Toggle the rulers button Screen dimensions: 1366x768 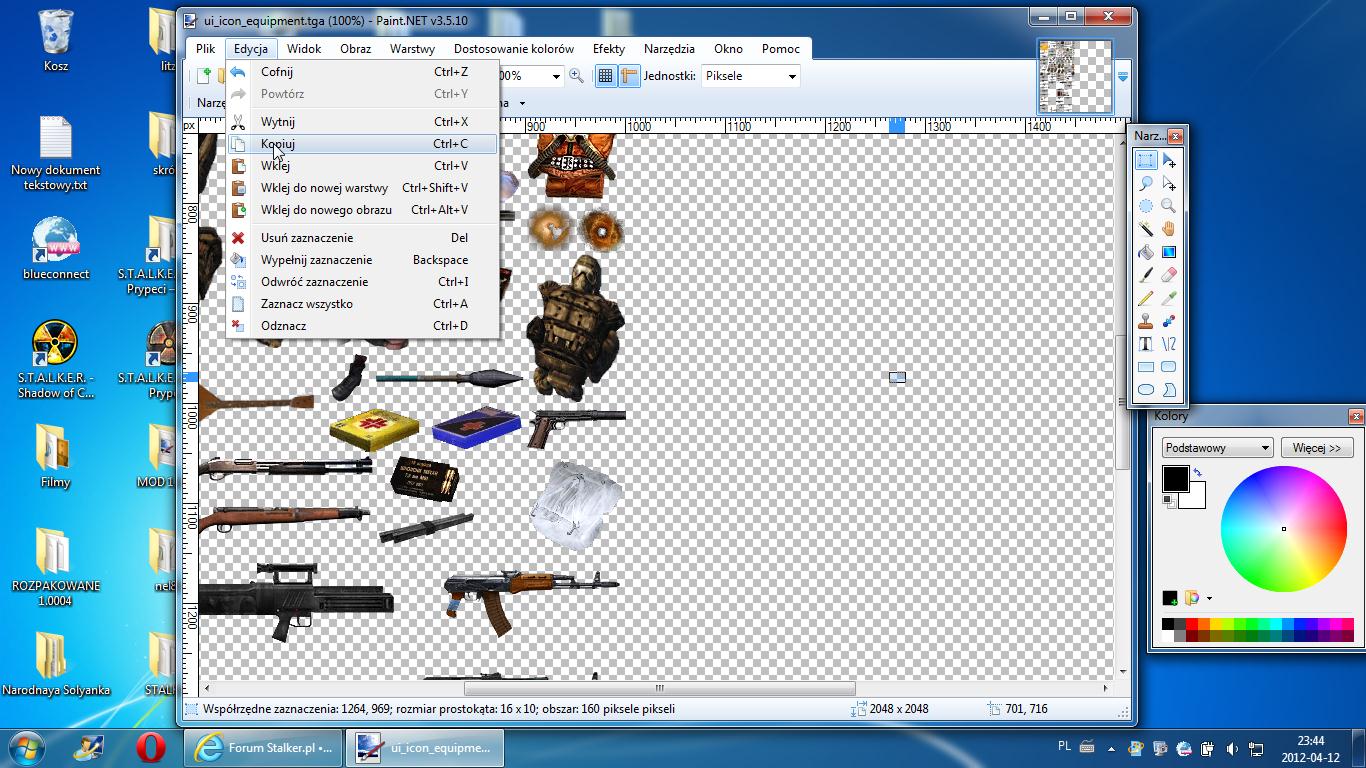pyautogui.click(x=629, y=76)
